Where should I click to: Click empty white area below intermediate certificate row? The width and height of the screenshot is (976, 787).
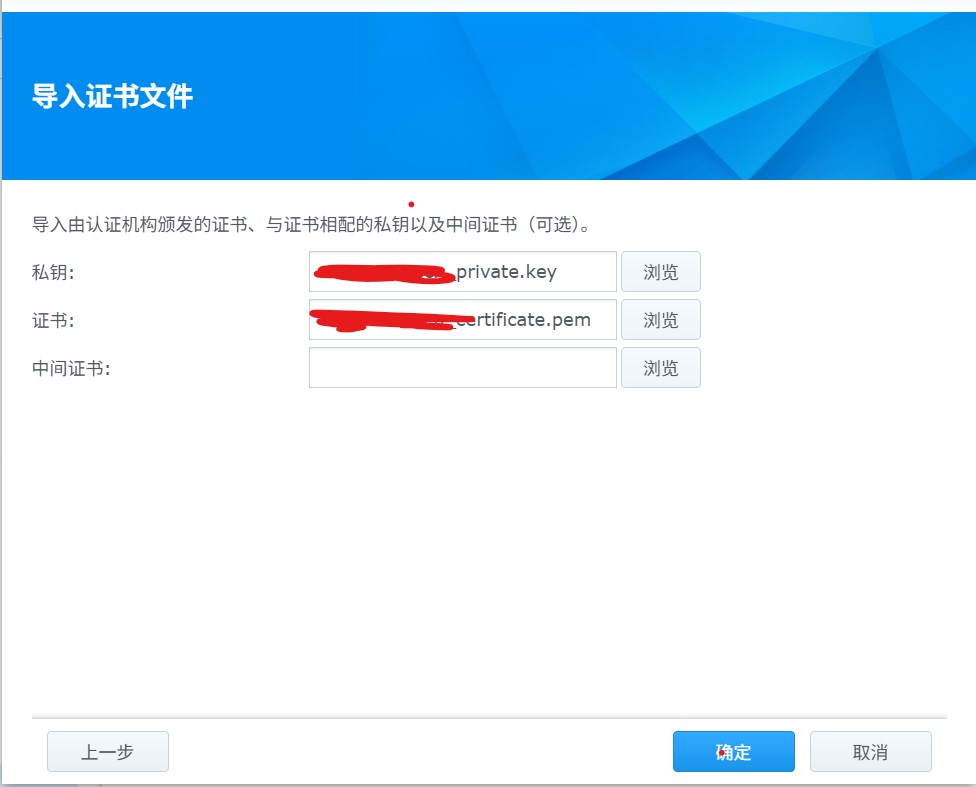[x=480, y=550]
